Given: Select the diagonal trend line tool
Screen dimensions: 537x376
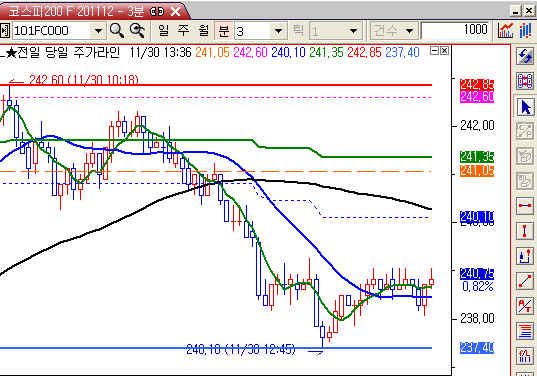Looking at the screenshot, I should pos(525,281).
